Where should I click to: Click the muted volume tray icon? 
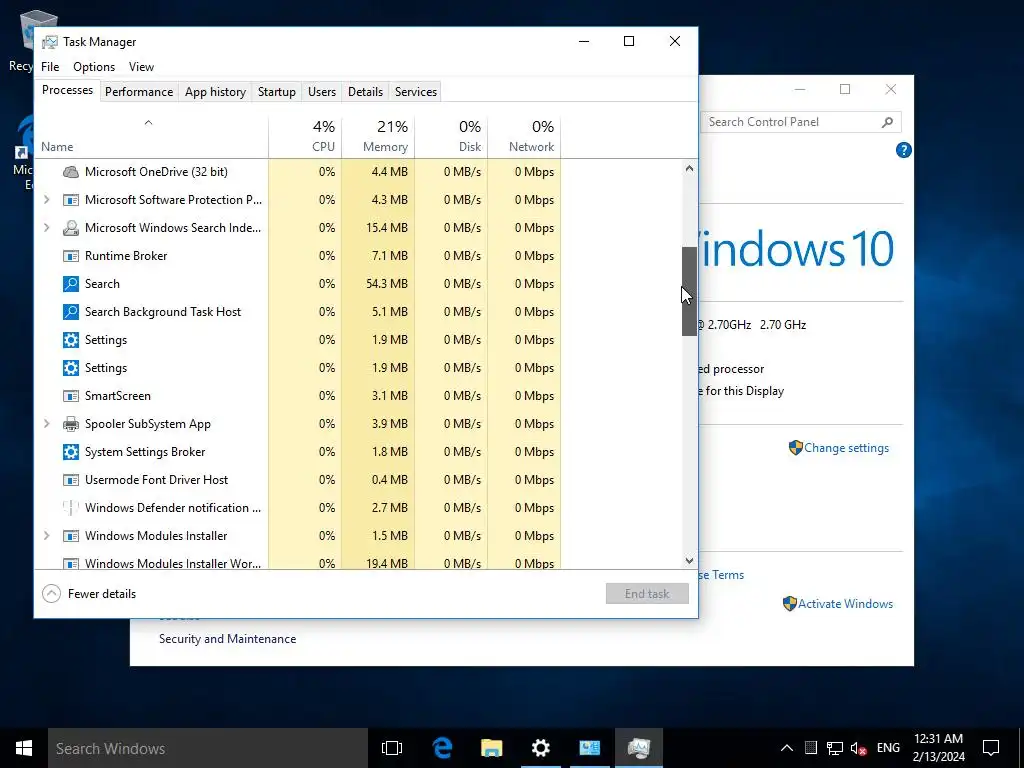pos(858,748)
